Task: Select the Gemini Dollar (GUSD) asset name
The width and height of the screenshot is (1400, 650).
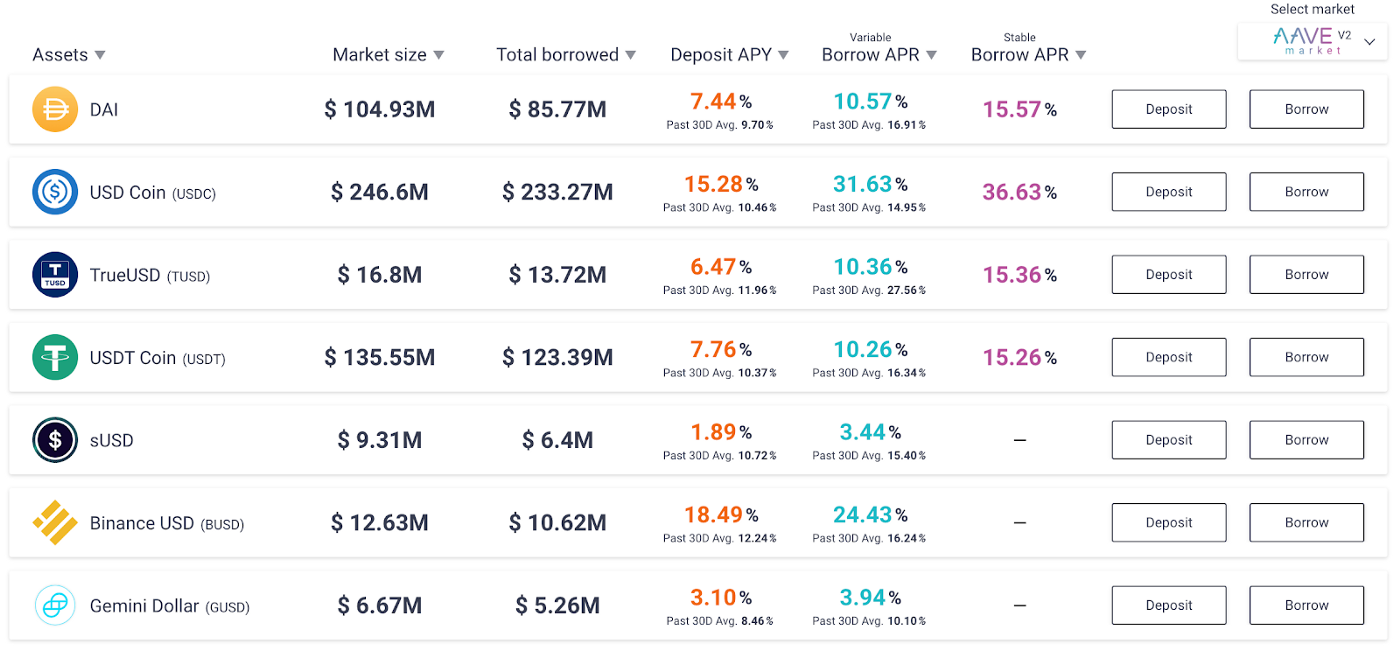Action: [x=170, y=605]
